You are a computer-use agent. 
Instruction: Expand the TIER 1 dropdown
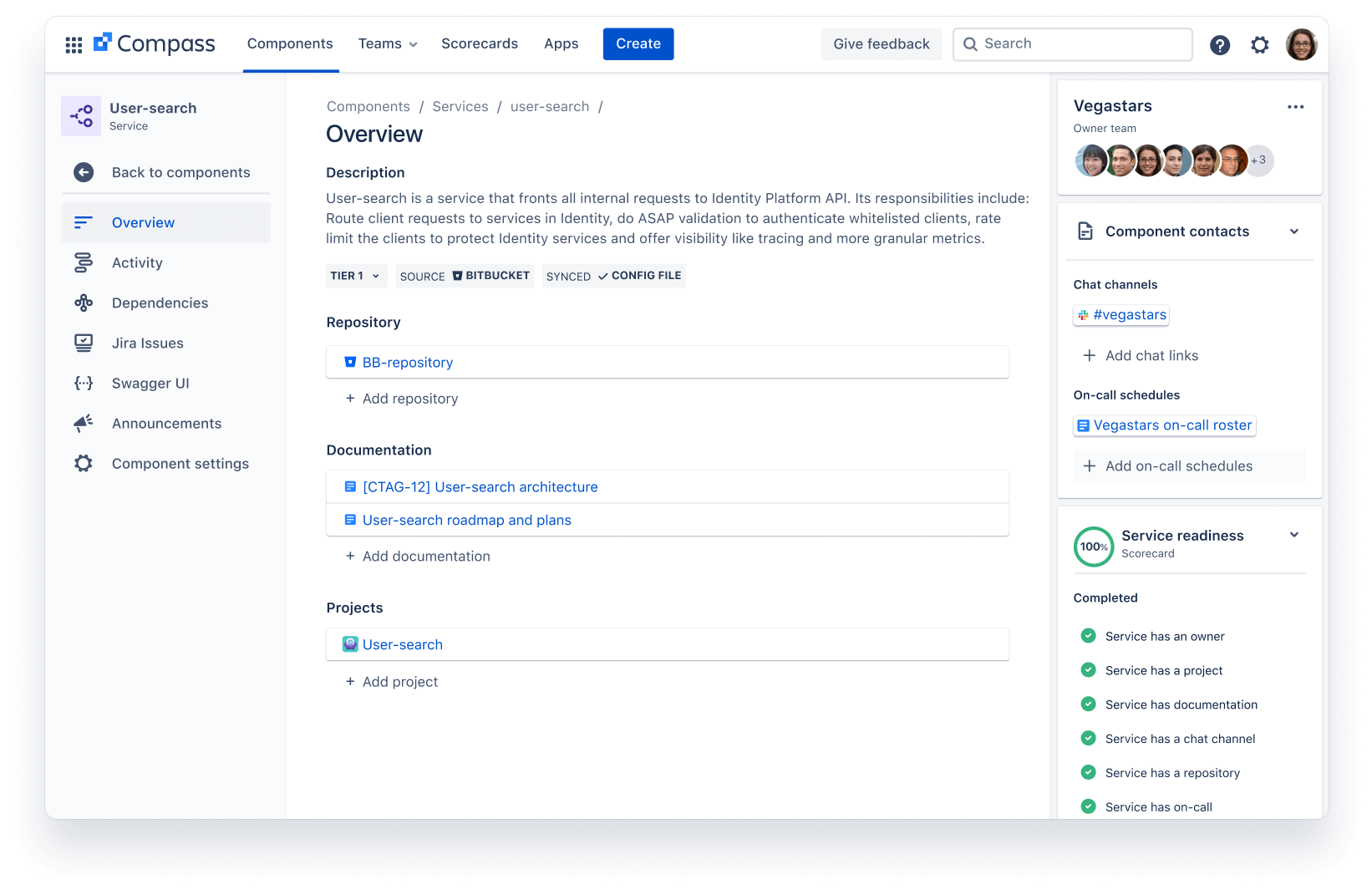(356, 275)
